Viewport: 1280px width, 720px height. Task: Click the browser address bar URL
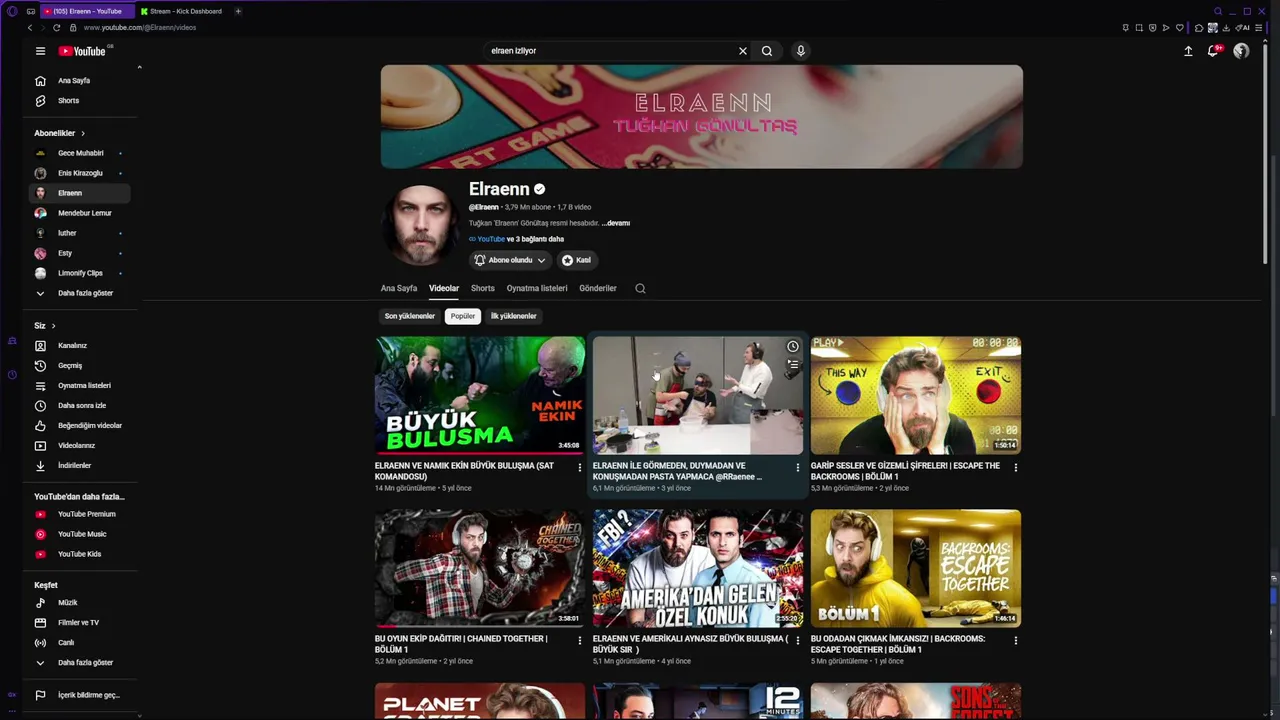point(140,28)
